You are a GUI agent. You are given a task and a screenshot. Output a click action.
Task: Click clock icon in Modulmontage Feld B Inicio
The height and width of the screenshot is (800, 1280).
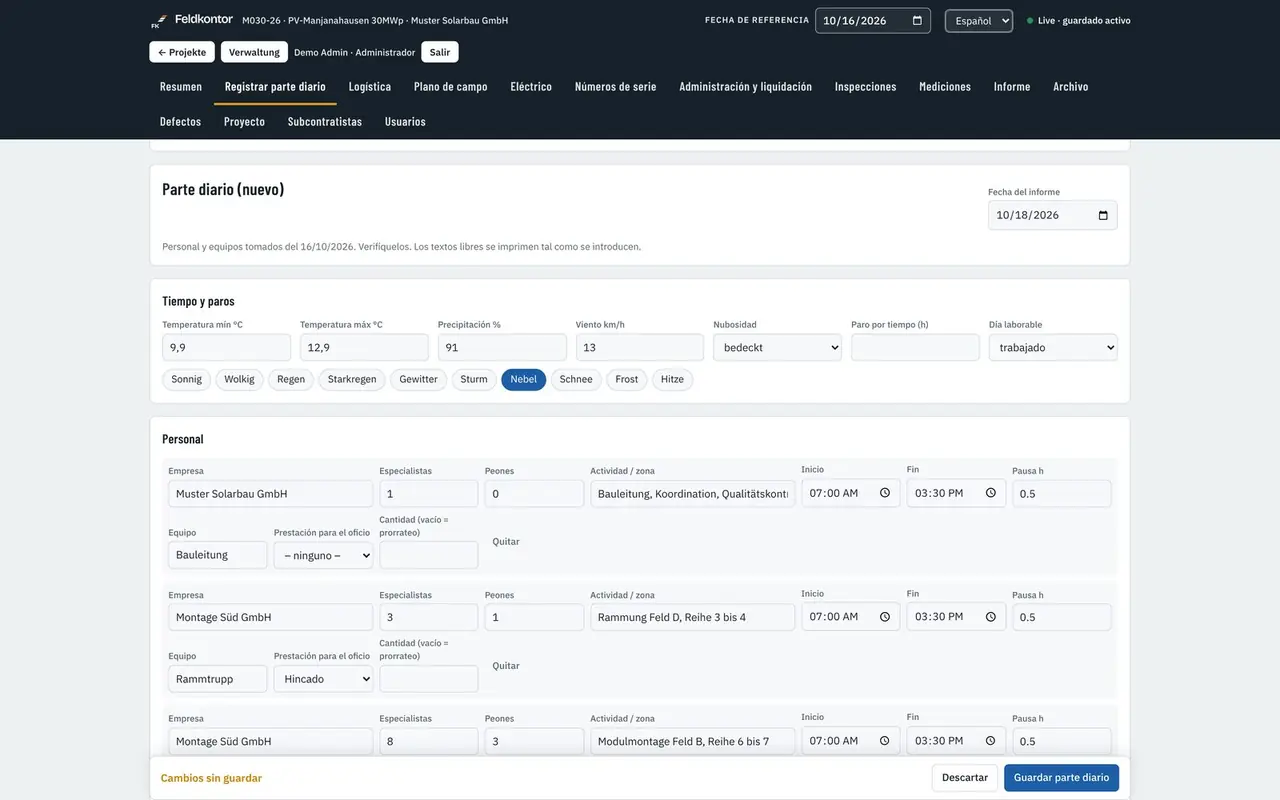885,741
